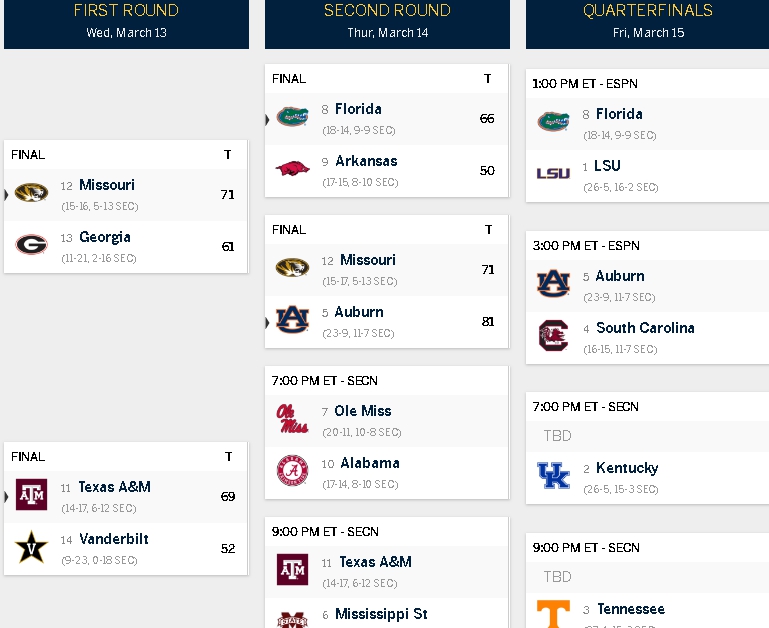This screenshot has height=628, width=769.
Task: Open the Texas A&M link in first round
Action: point(115,487)
